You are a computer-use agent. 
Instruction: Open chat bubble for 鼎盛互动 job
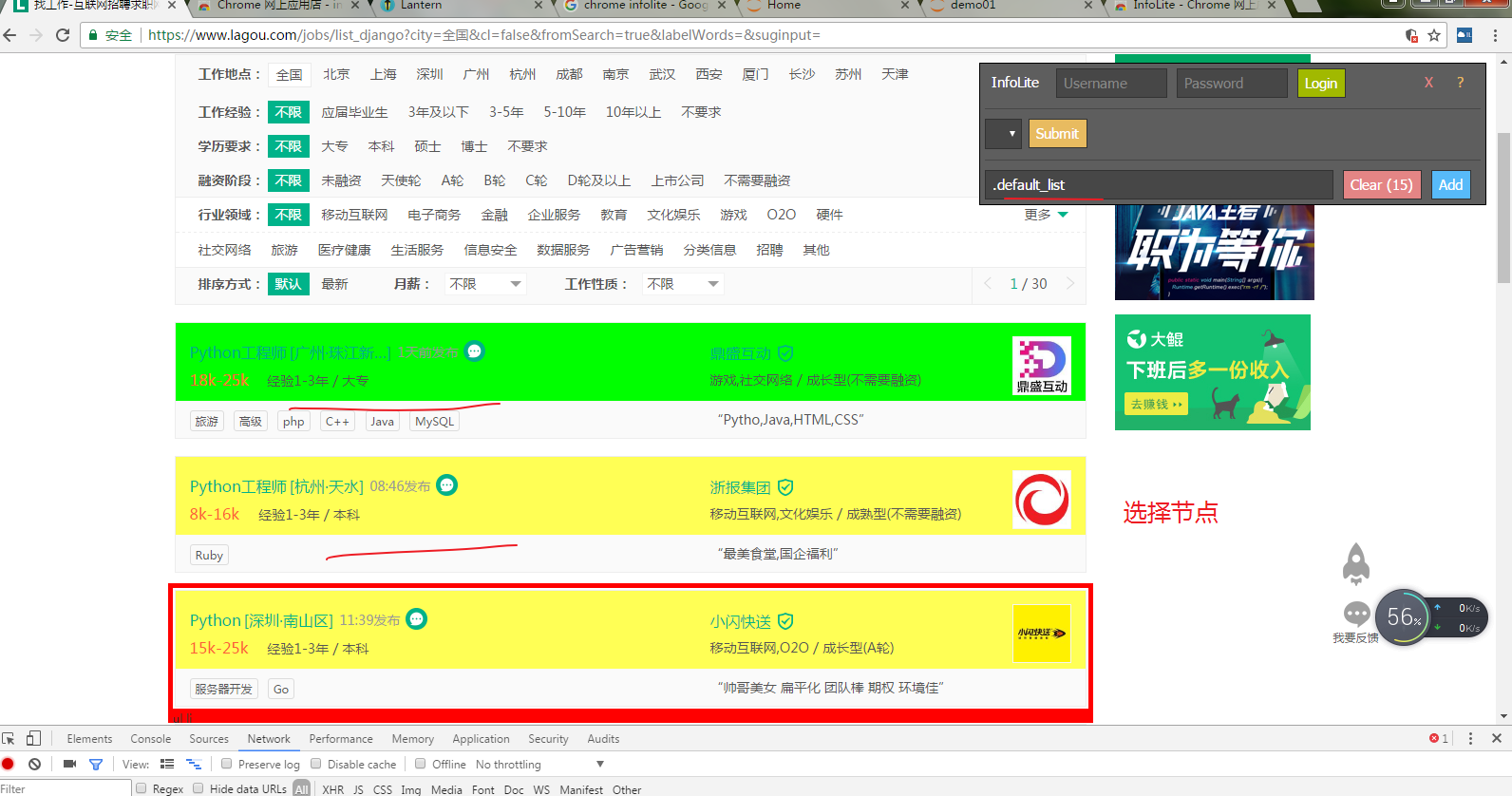[475, 351]
